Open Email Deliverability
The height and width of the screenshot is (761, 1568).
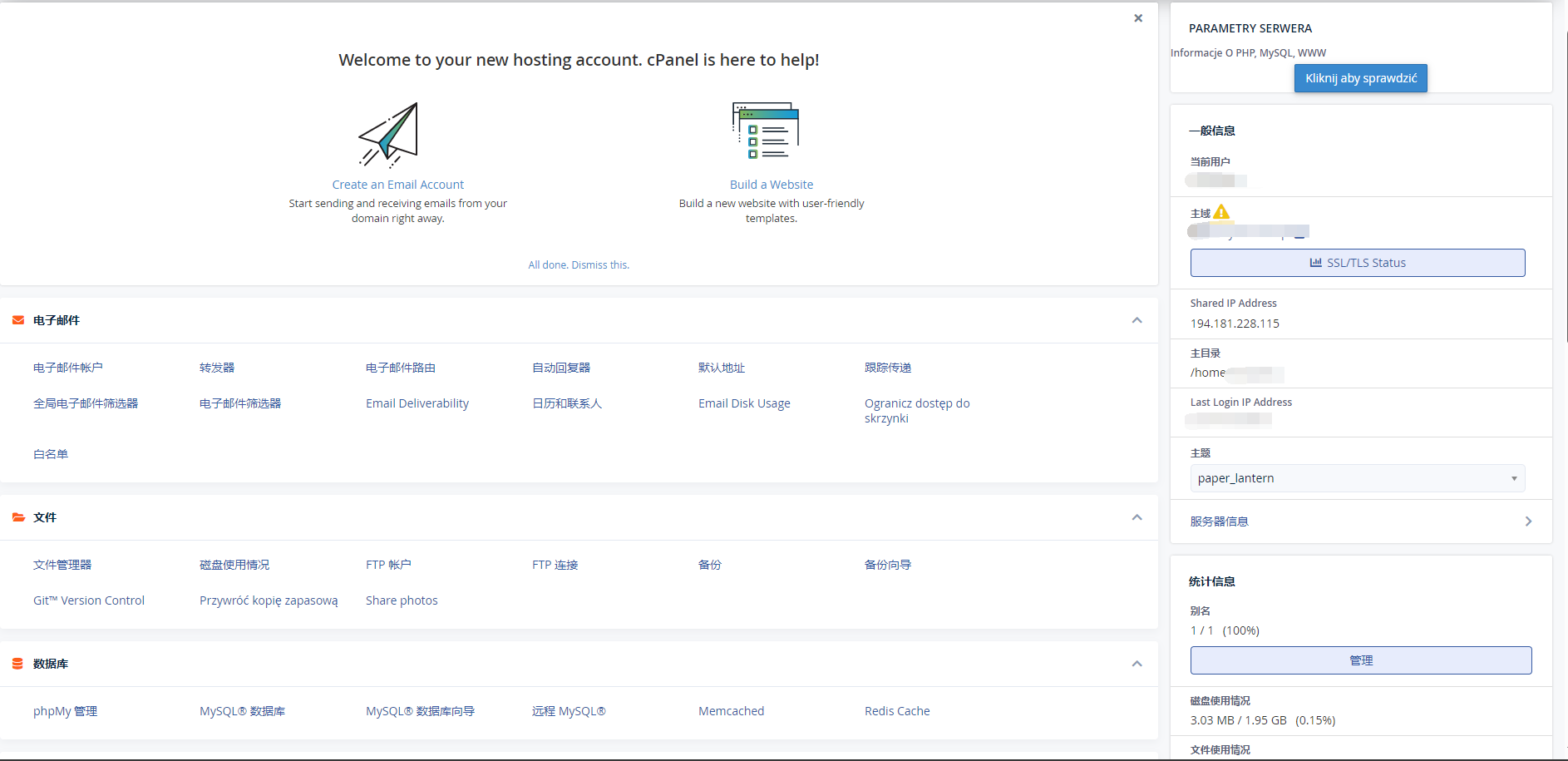(417, 403)
